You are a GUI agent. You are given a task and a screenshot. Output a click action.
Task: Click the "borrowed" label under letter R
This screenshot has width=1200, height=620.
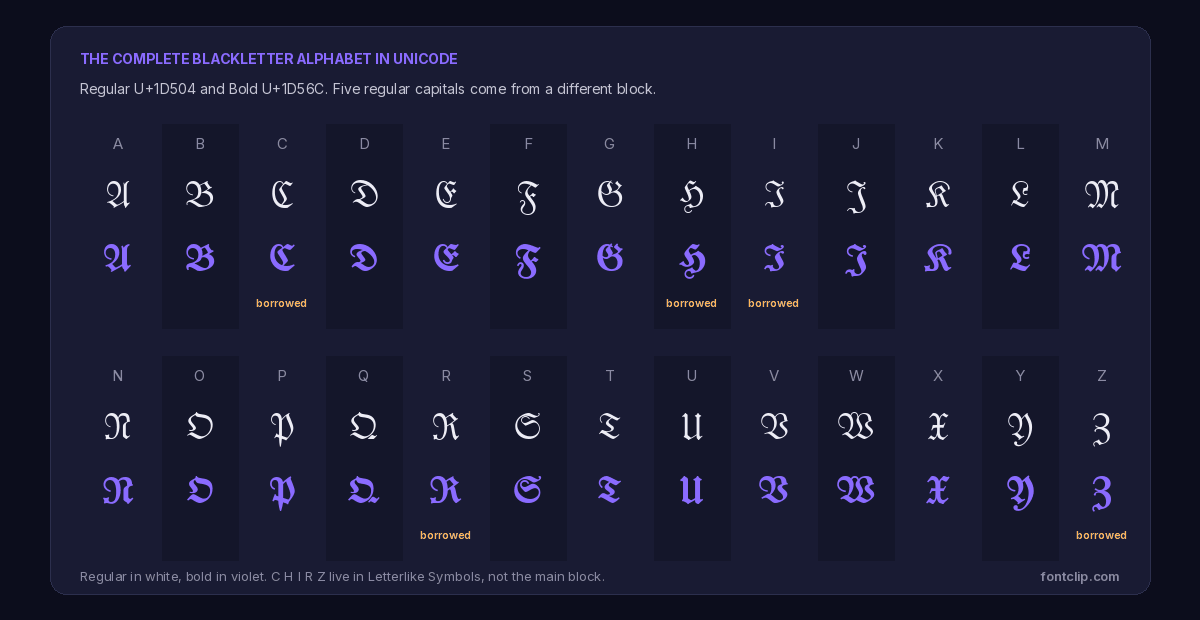tap(446, 535)
